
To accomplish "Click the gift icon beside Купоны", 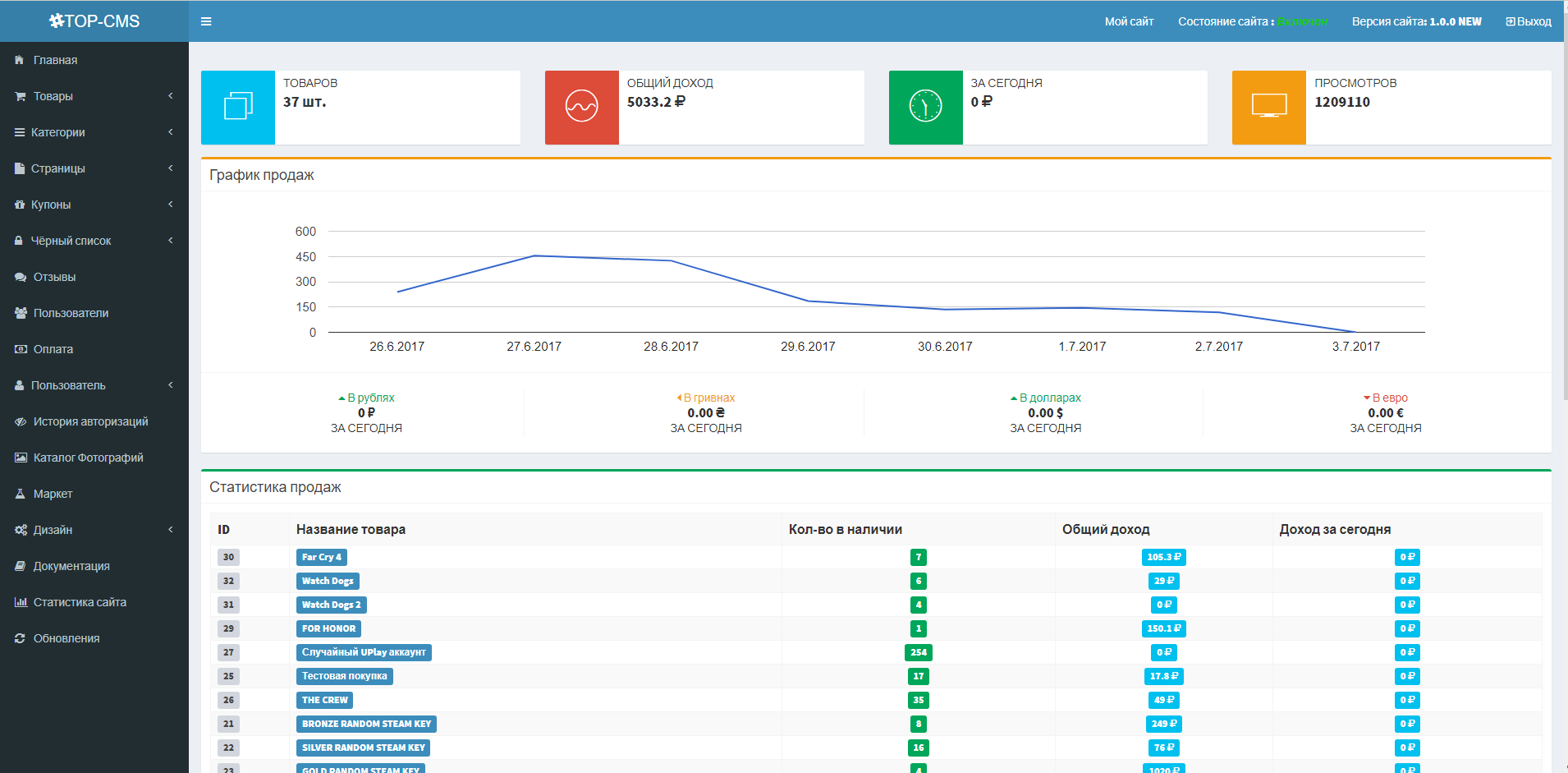I will (20, 205).
